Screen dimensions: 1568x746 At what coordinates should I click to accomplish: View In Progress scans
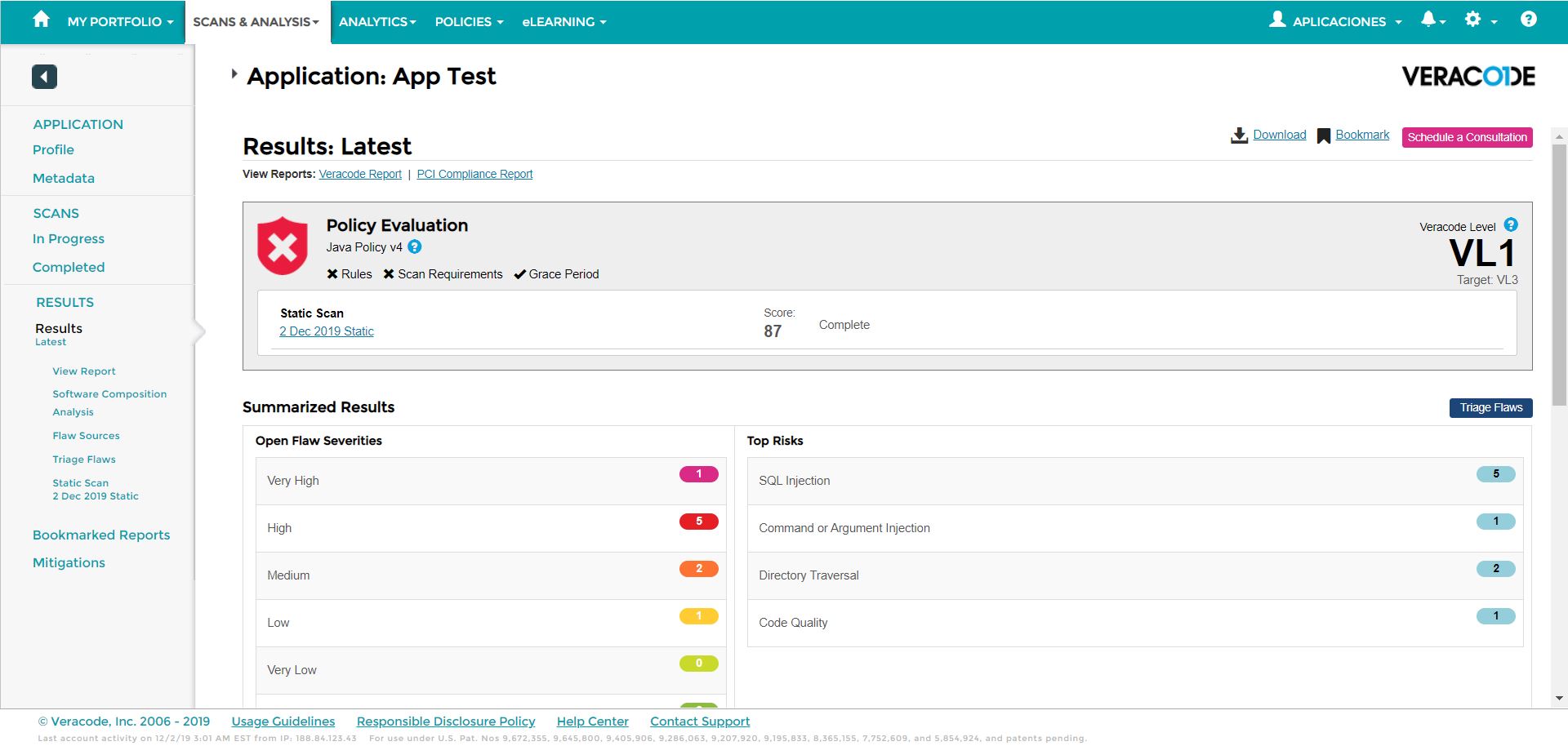[x=69, y=238]
